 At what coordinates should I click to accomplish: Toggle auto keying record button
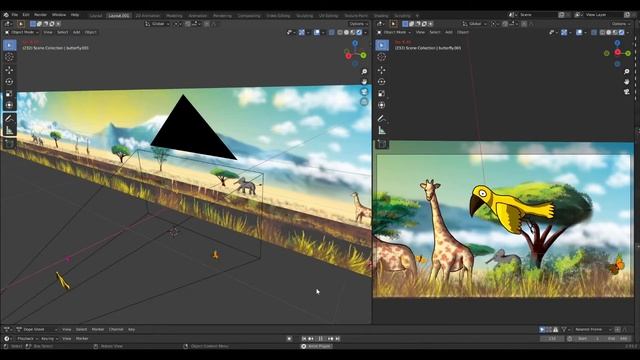pos(289,339)
